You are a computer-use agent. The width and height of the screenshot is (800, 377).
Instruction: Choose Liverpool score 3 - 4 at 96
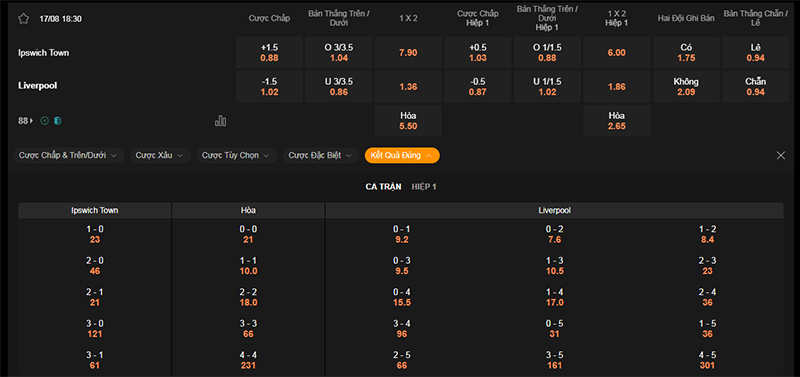coord(402,329)
